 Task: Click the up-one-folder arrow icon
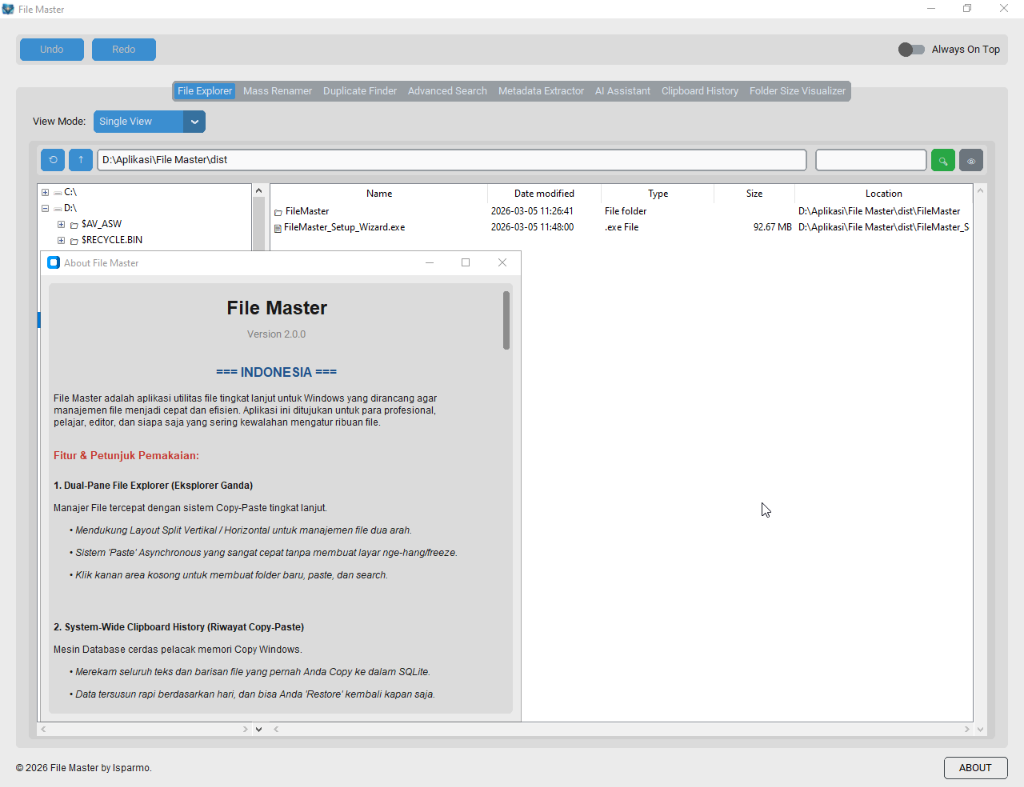[x=80, y=159]
